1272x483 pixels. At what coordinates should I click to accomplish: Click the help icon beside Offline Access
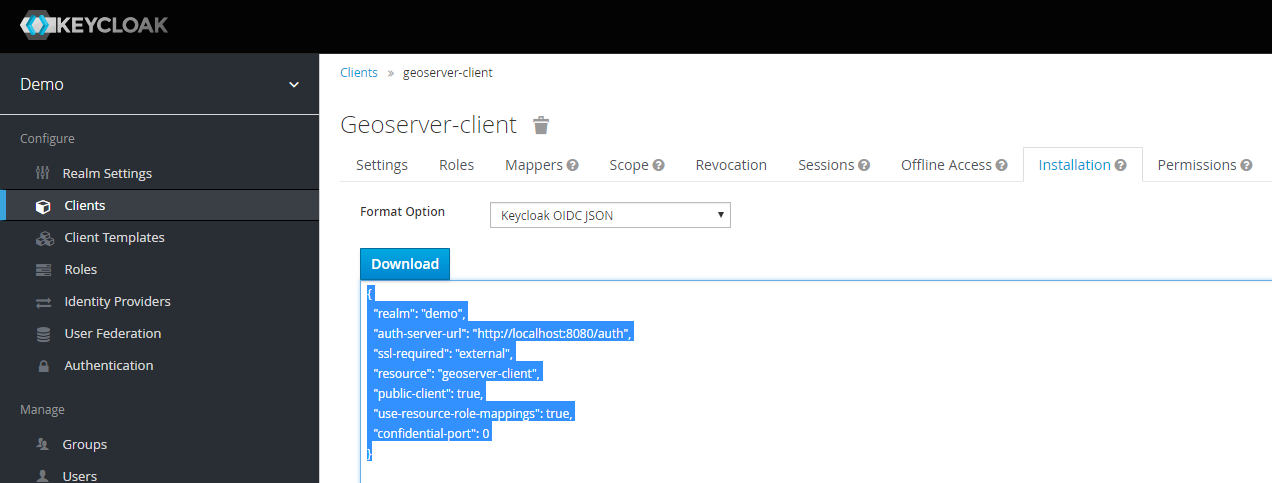tap(1002, 165)
